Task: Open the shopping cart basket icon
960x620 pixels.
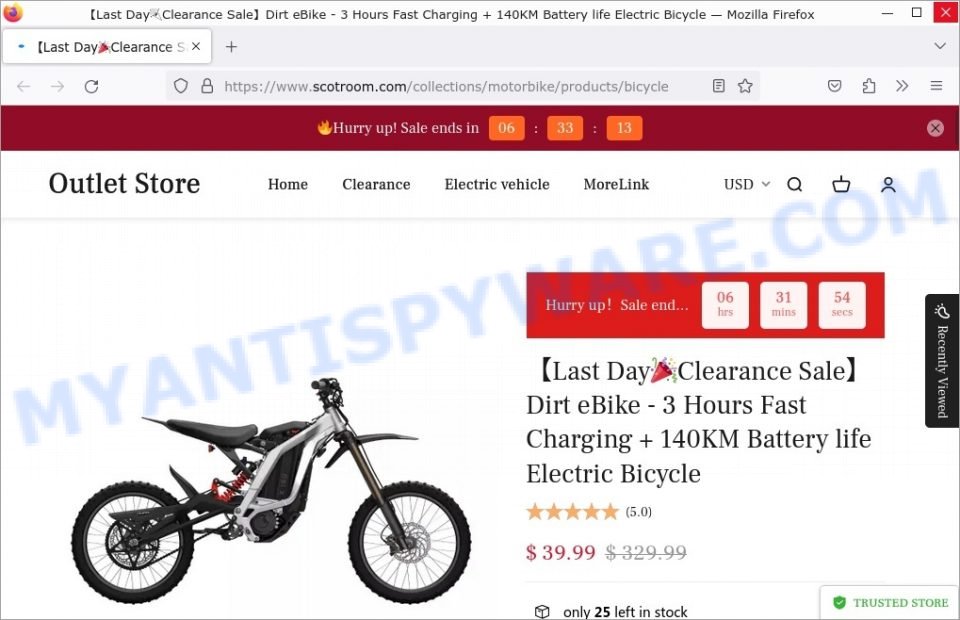Action: point(841,184)
